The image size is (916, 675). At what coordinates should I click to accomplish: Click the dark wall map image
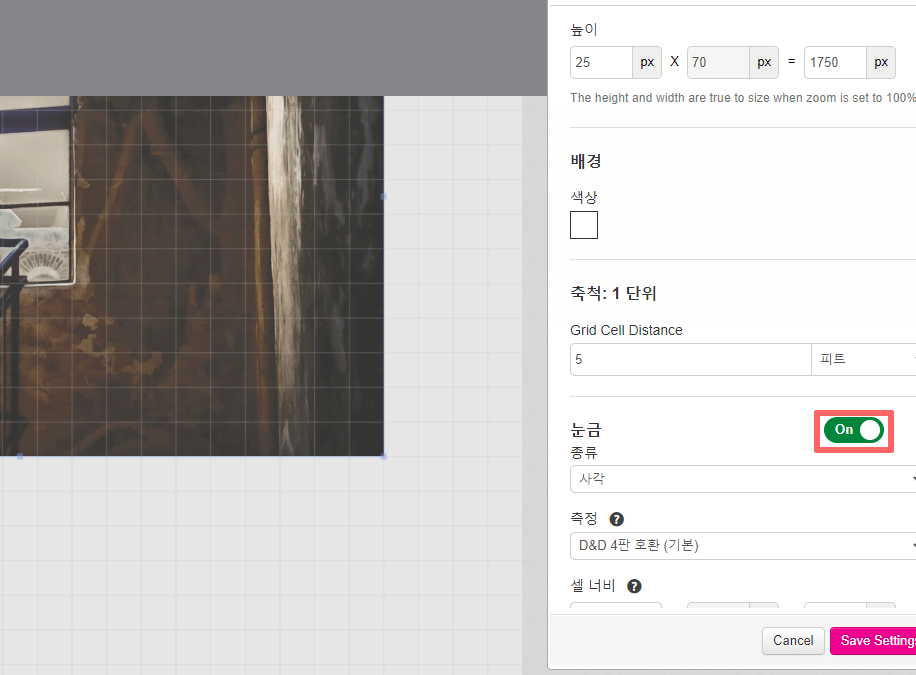pos(192,276)
